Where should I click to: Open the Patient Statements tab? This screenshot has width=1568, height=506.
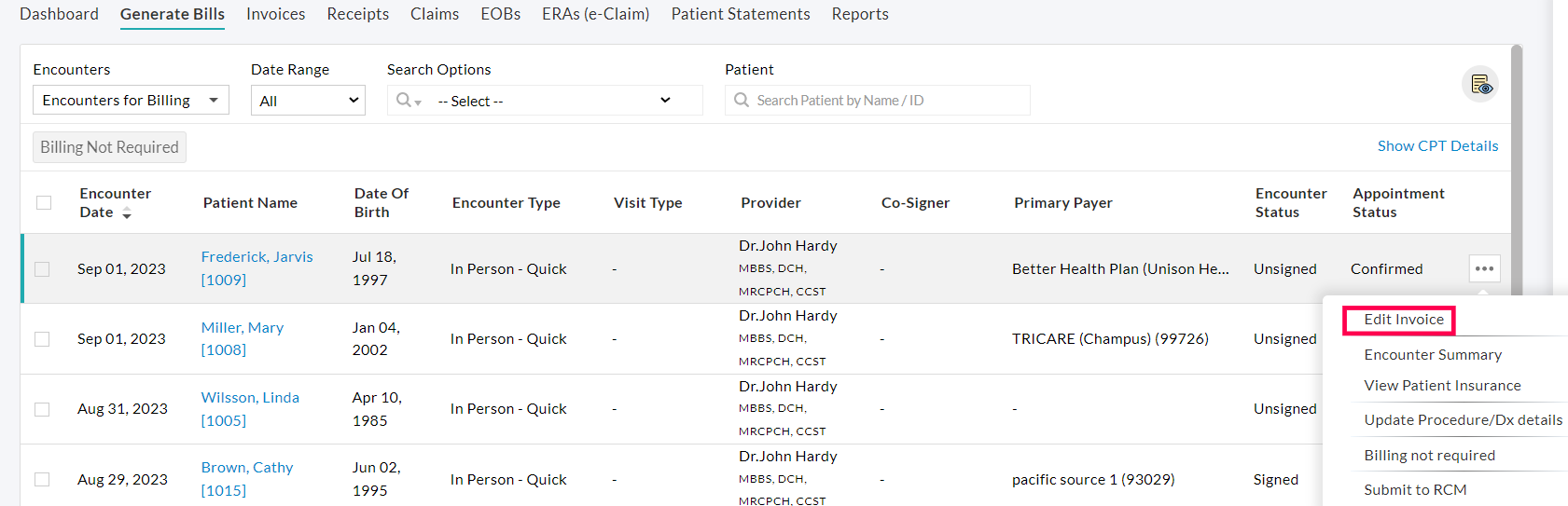[x=740, y=14]
